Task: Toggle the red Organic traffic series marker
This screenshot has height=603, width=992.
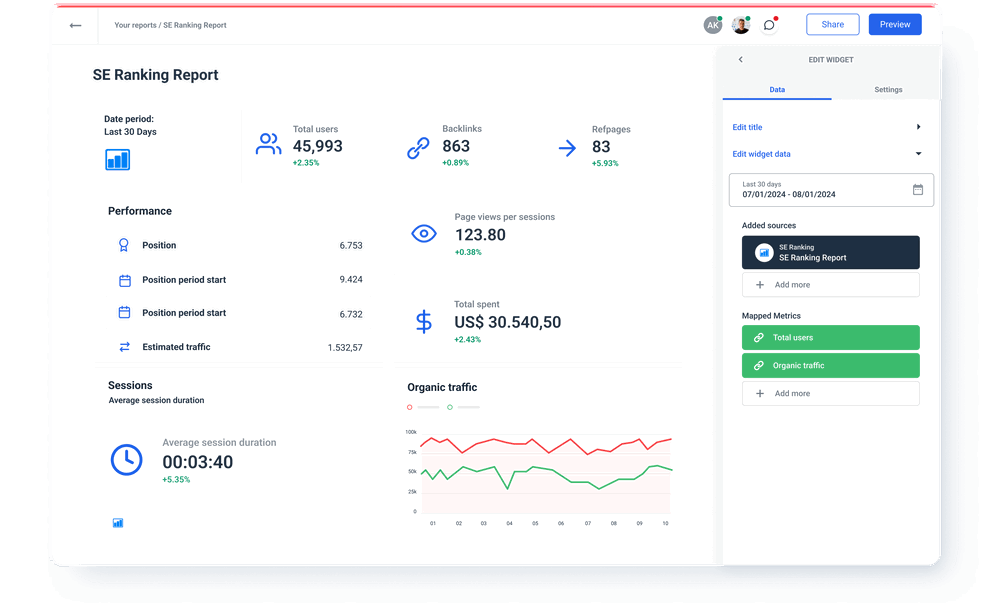Action: [409, 408]
